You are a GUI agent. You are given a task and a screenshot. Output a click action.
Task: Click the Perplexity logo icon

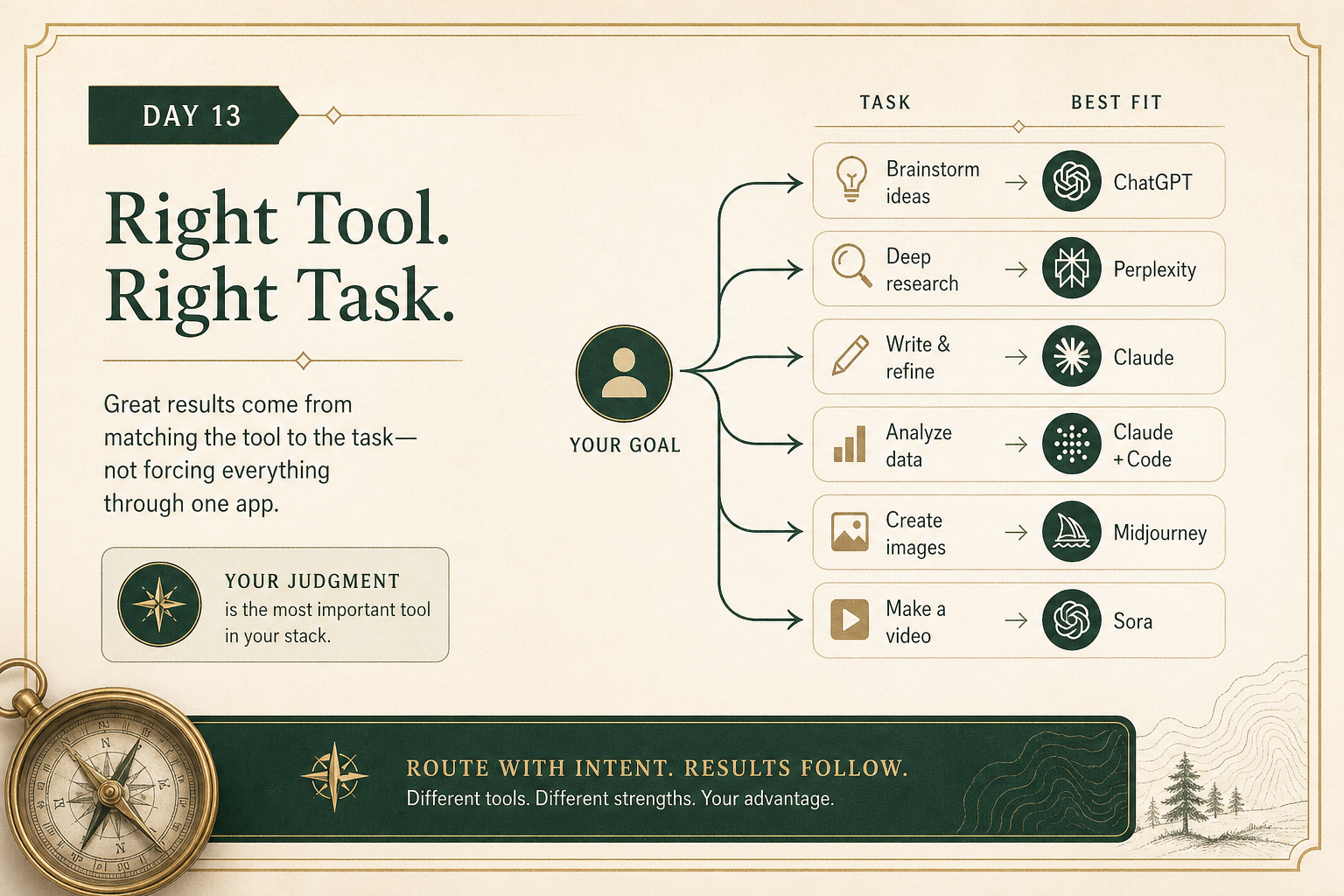[x=1071, y=269]
